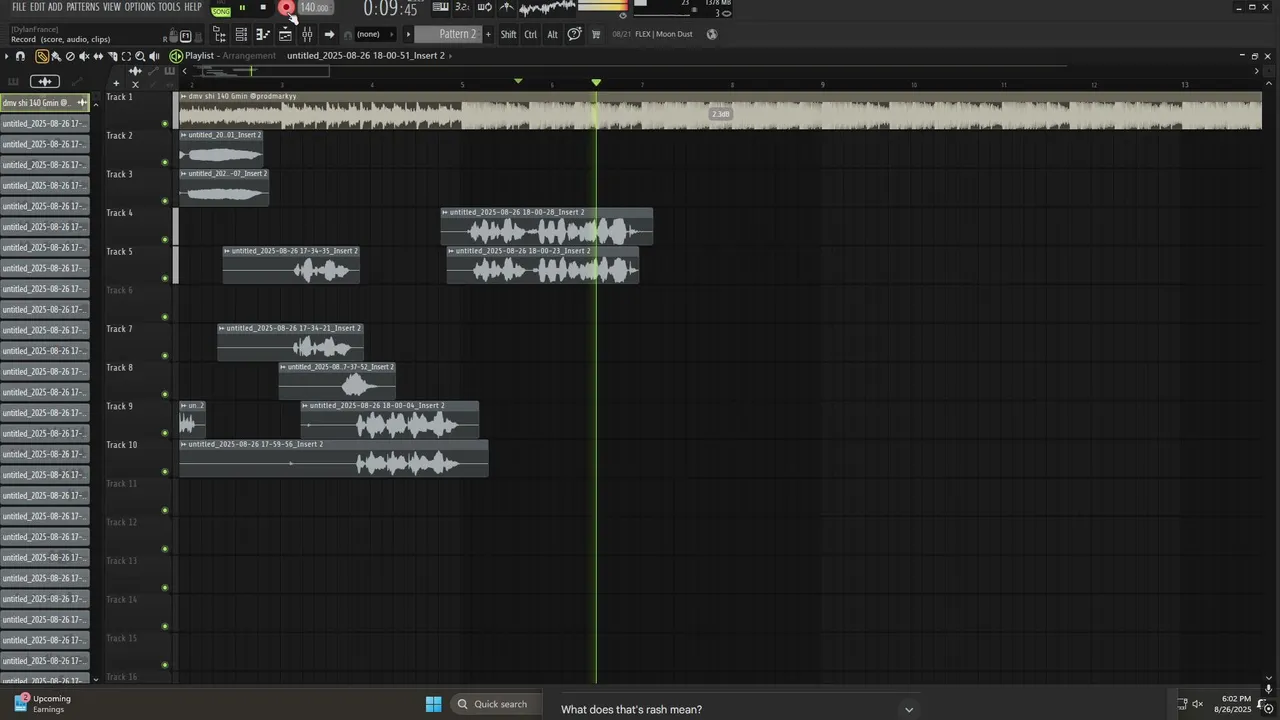Click the song time display 0:09:45
Viewport: 1280px width, 720px height.
click(x=391, y=9)
